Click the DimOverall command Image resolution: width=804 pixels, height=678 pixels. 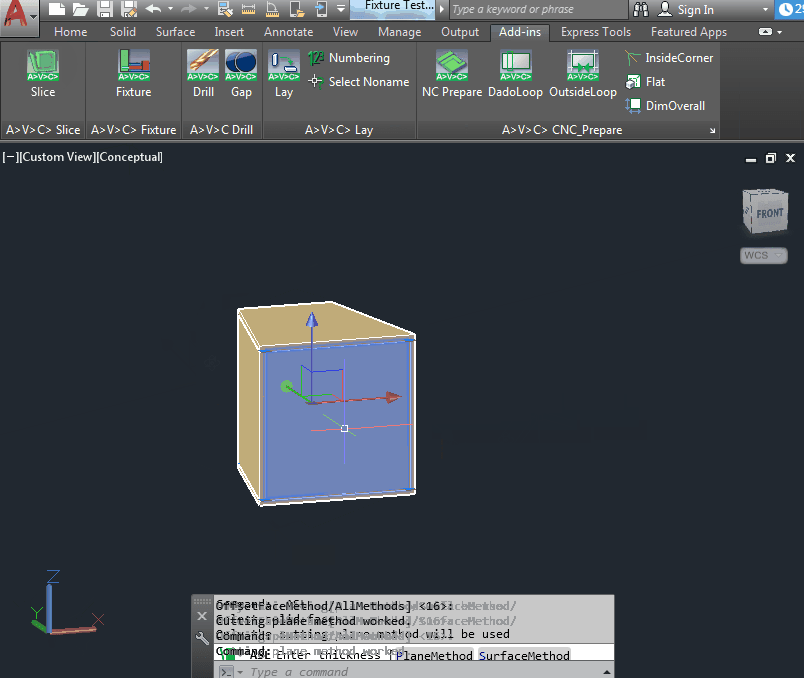(x=665, y=106)
